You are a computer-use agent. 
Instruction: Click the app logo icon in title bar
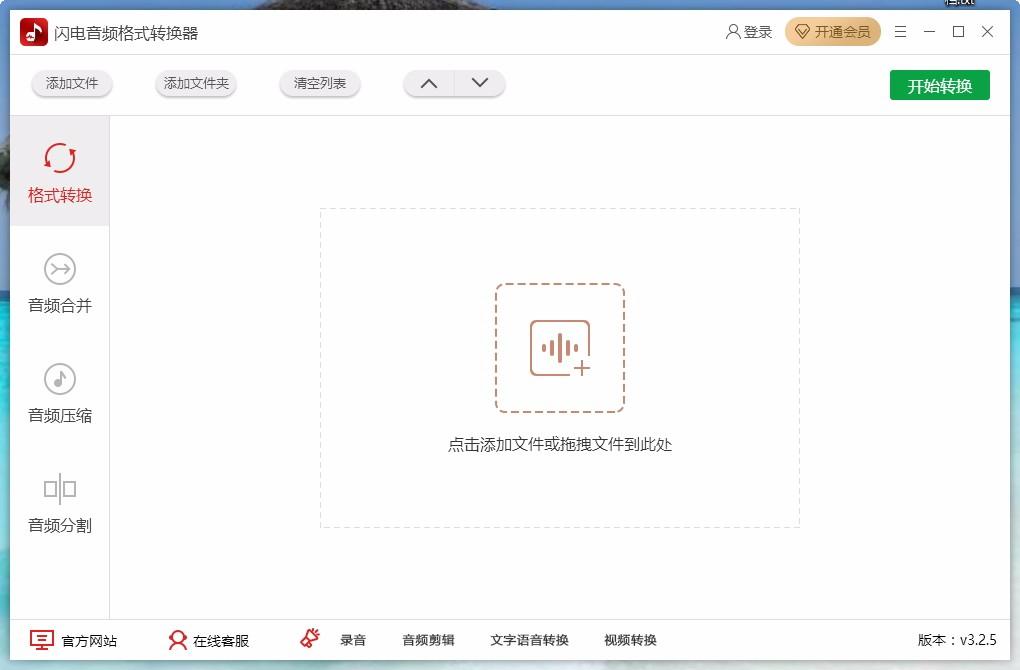tap(34, 32)
